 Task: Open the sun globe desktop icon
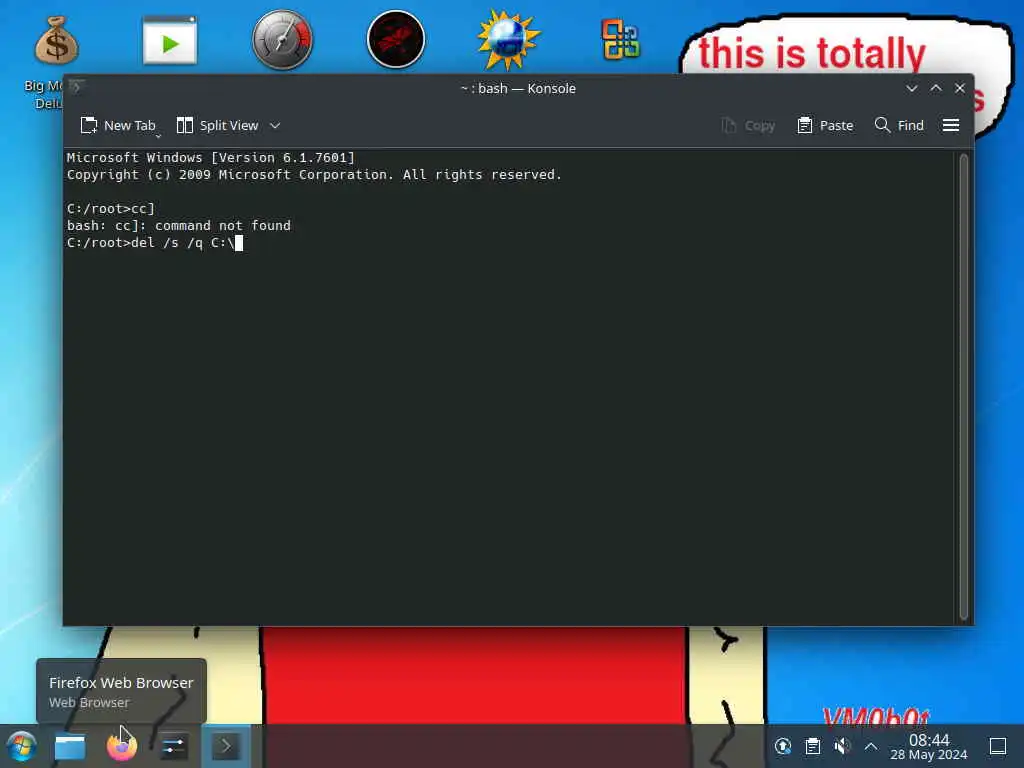(508, 40)
